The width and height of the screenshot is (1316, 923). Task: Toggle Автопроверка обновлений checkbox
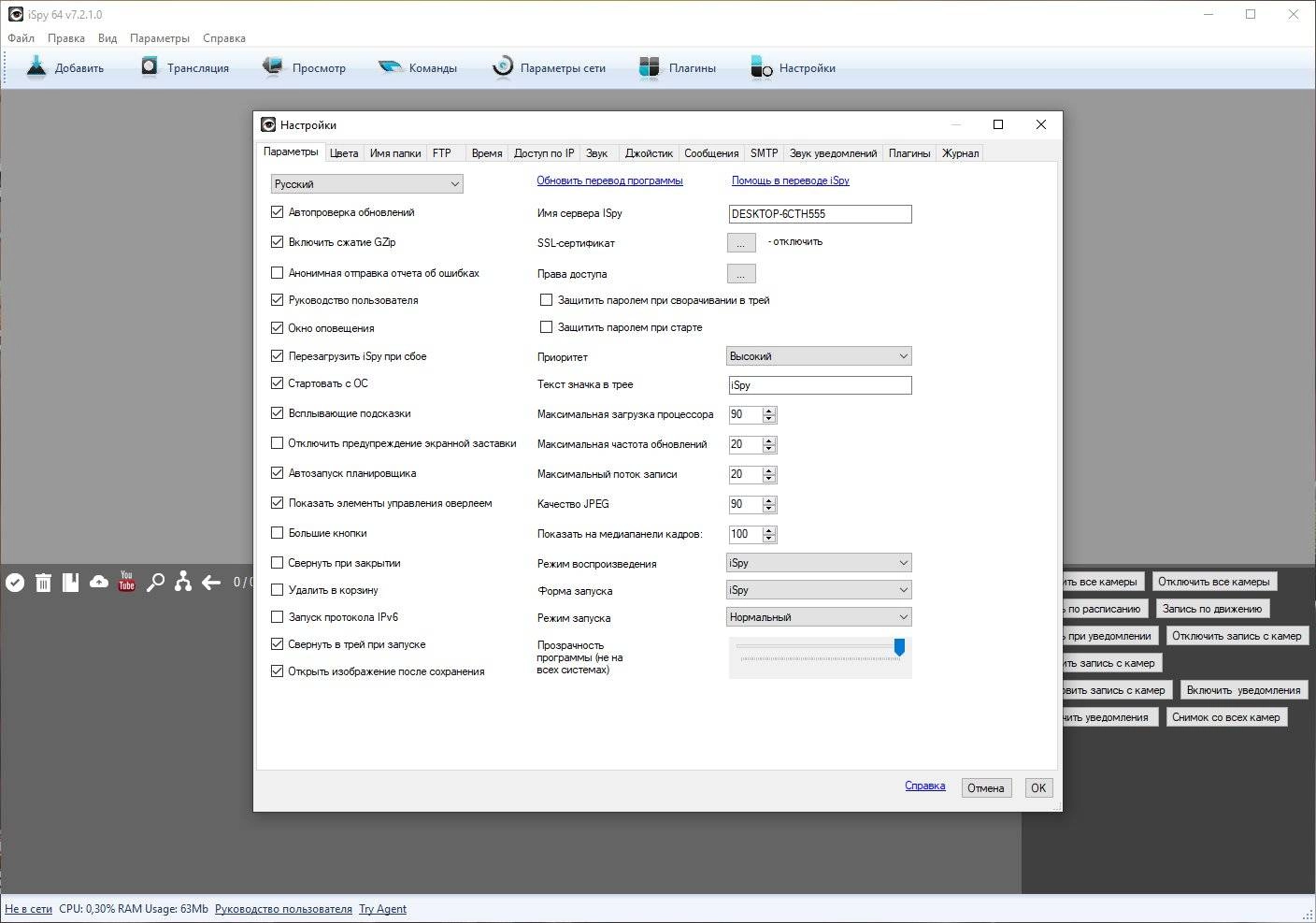tap(277, 212)
